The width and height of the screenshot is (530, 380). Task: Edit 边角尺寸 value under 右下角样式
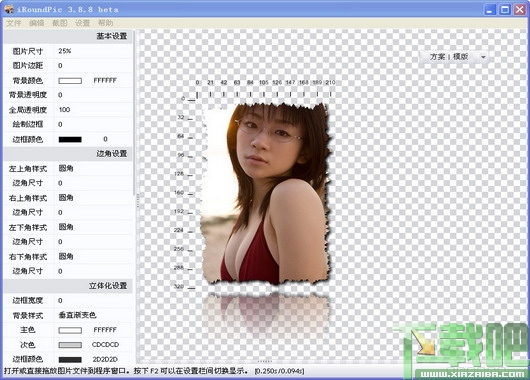click(93, 271)
